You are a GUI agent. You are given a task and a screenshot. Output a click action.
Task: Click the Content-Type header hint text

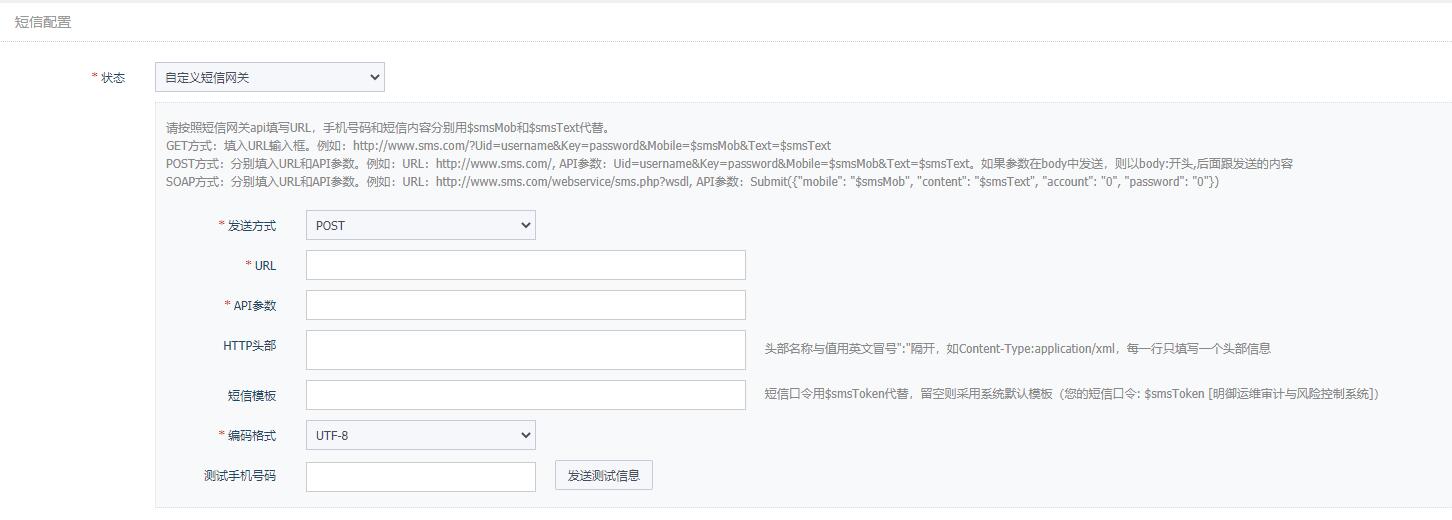(x=1017, y=349)
